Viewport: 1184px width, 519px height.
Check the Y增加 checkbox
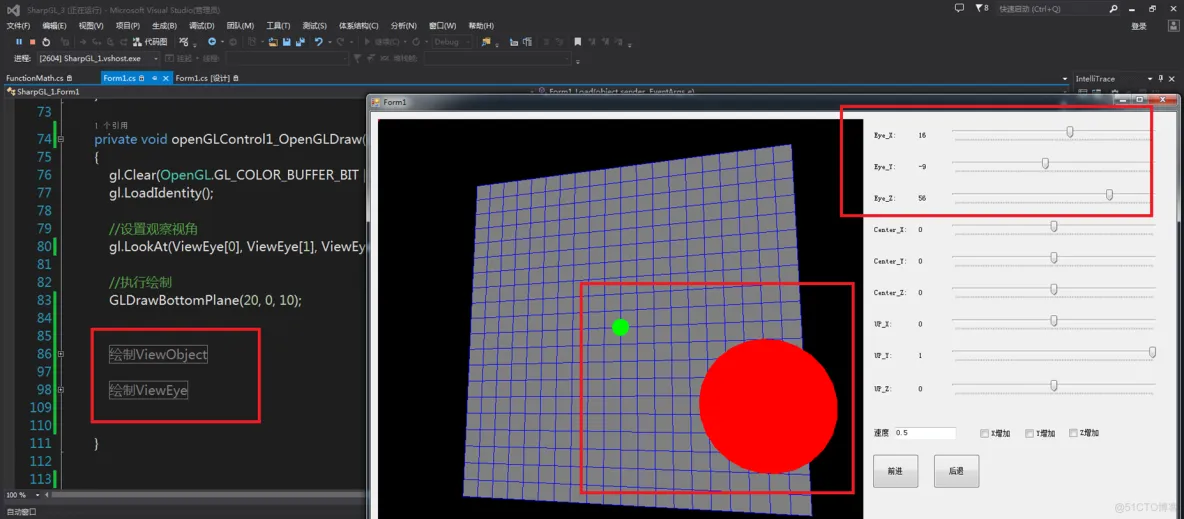tap(1029, 434)
